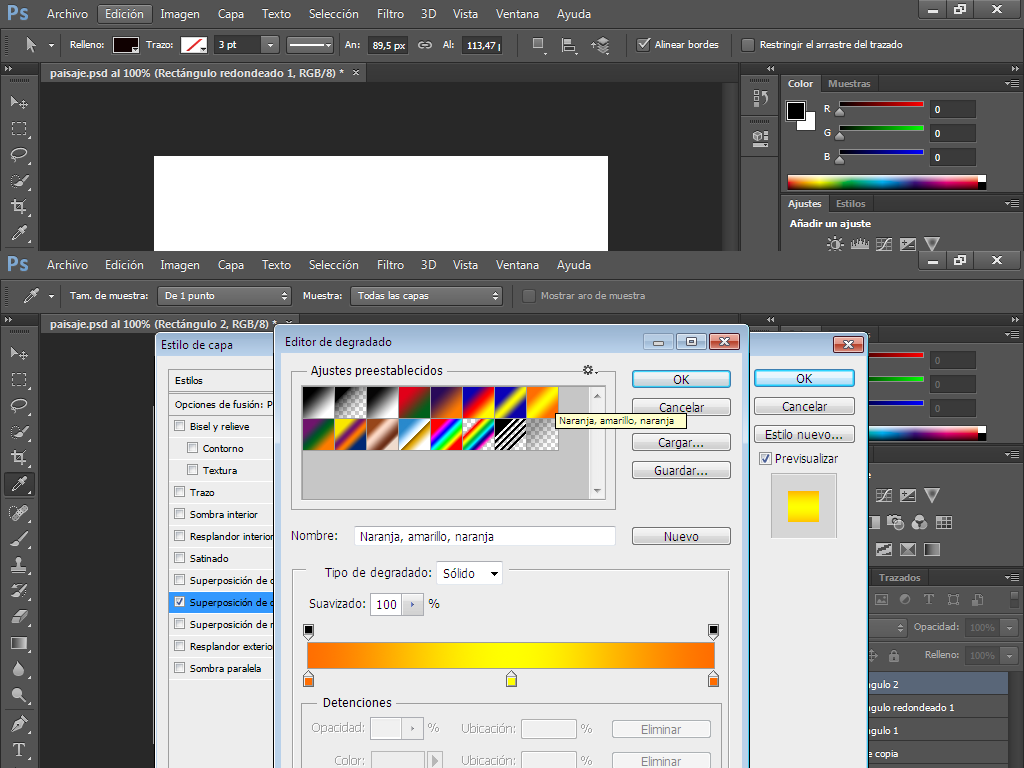Open stroke line style dropdown
This screenshot has height=768, width=1024.
click(x=310, y=44)
